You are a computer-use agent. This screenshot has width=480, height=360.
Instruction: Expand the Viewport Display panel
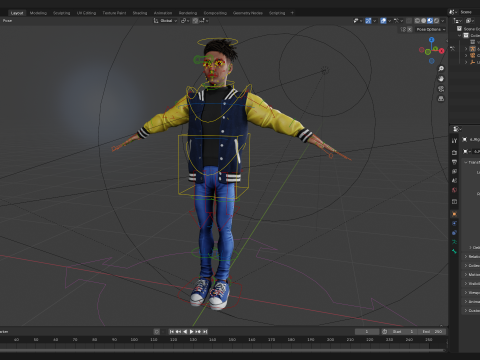click(x=471, y=292)
